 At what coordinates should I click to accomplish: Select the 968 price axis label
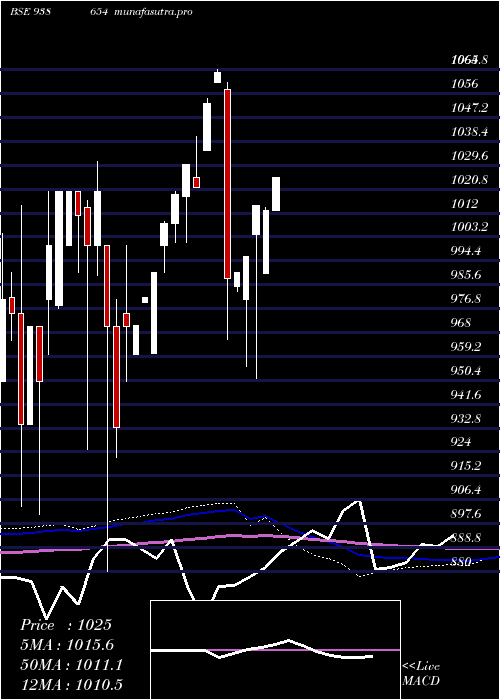[x=461, y=322]
